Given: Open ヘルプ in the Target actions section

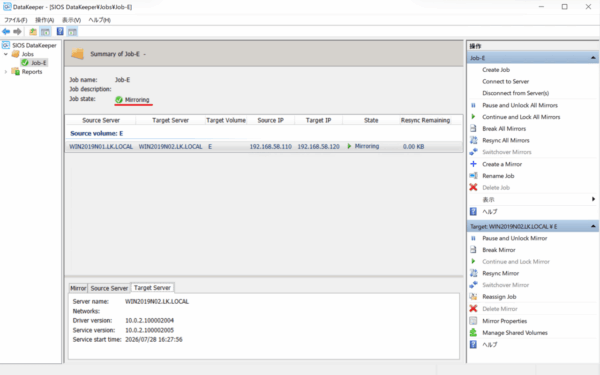Looking at the screenshot, I should point(490,344).
